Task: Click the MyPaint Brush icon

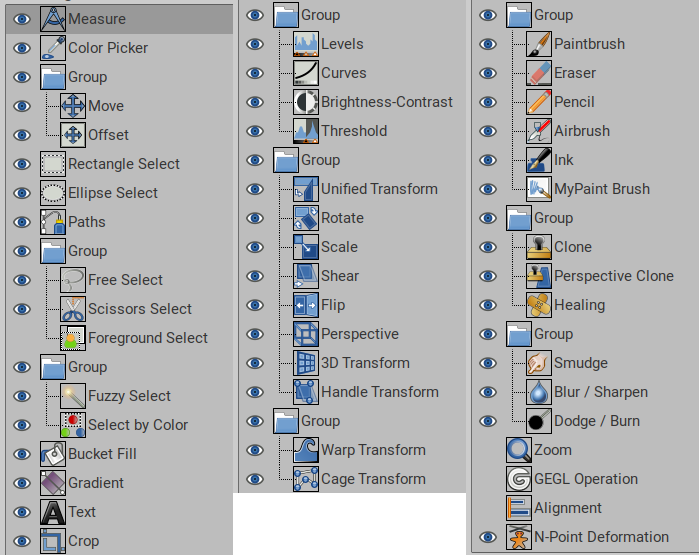Action: (539, 189)
